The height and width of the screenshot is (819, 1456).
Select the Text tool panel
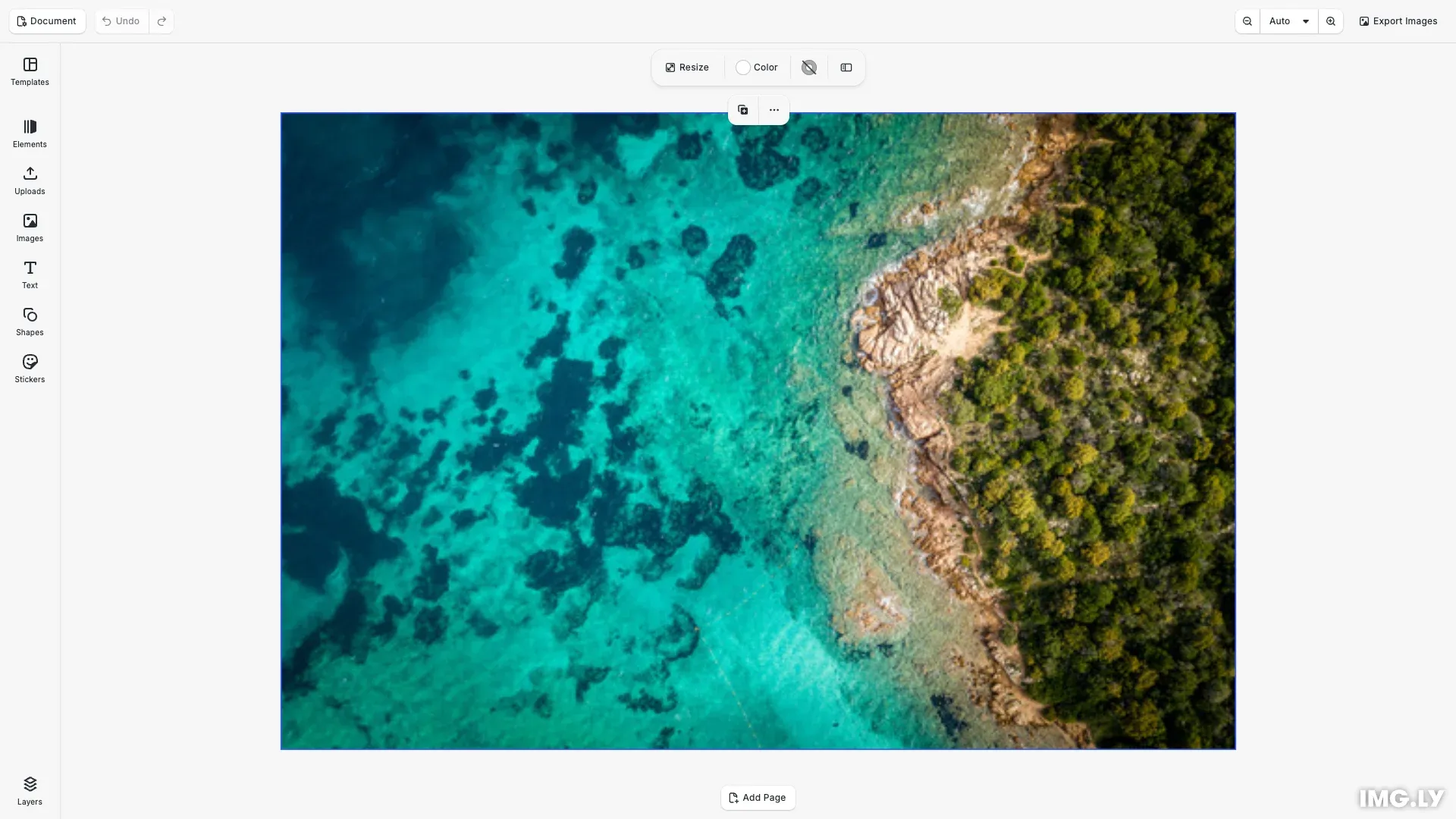click(30, 275)
